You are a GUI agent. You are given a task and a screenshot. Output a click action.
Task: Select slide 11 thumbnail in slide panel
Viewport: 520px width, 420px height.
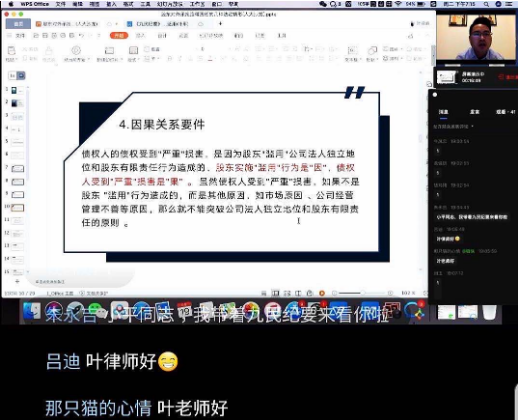tap(17, 221)
